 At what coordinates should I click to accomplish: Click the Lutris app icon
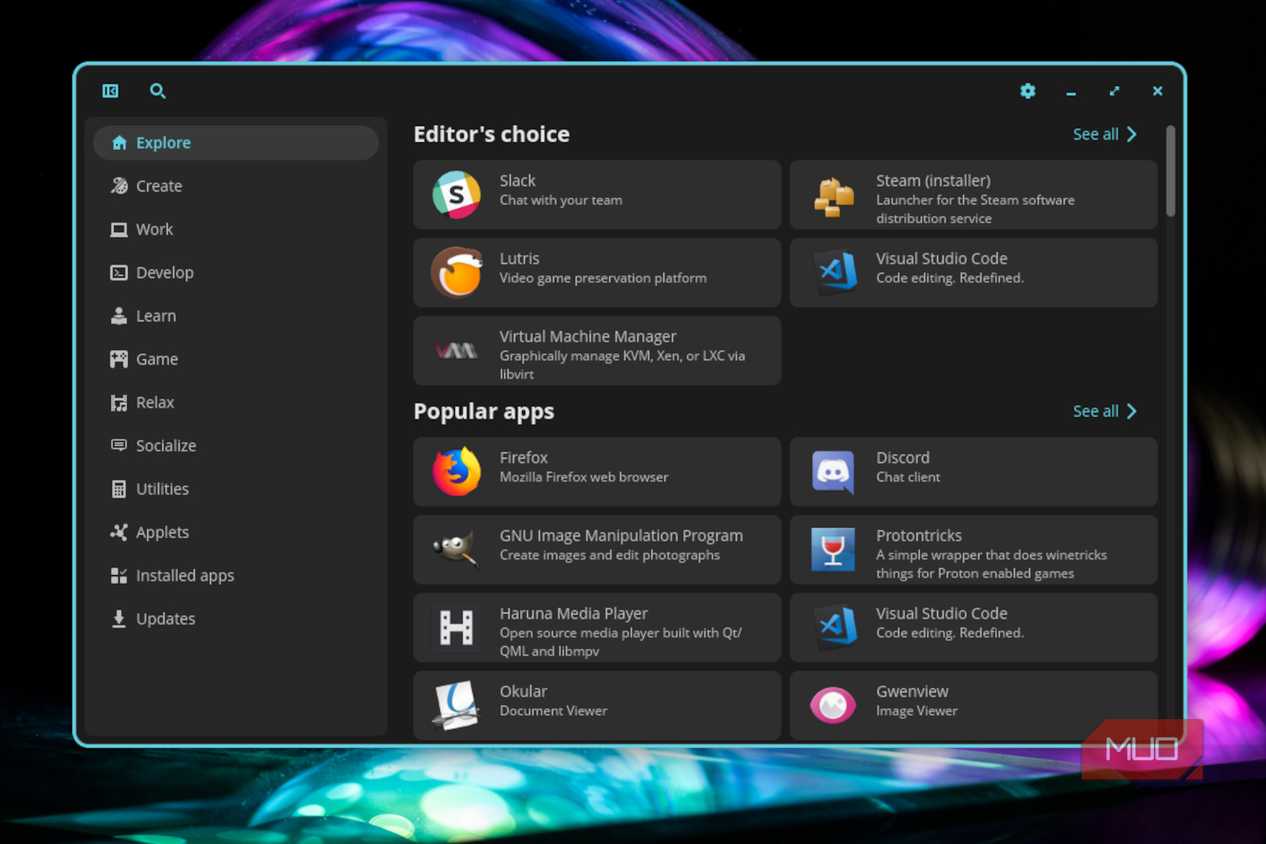point(456,272)
